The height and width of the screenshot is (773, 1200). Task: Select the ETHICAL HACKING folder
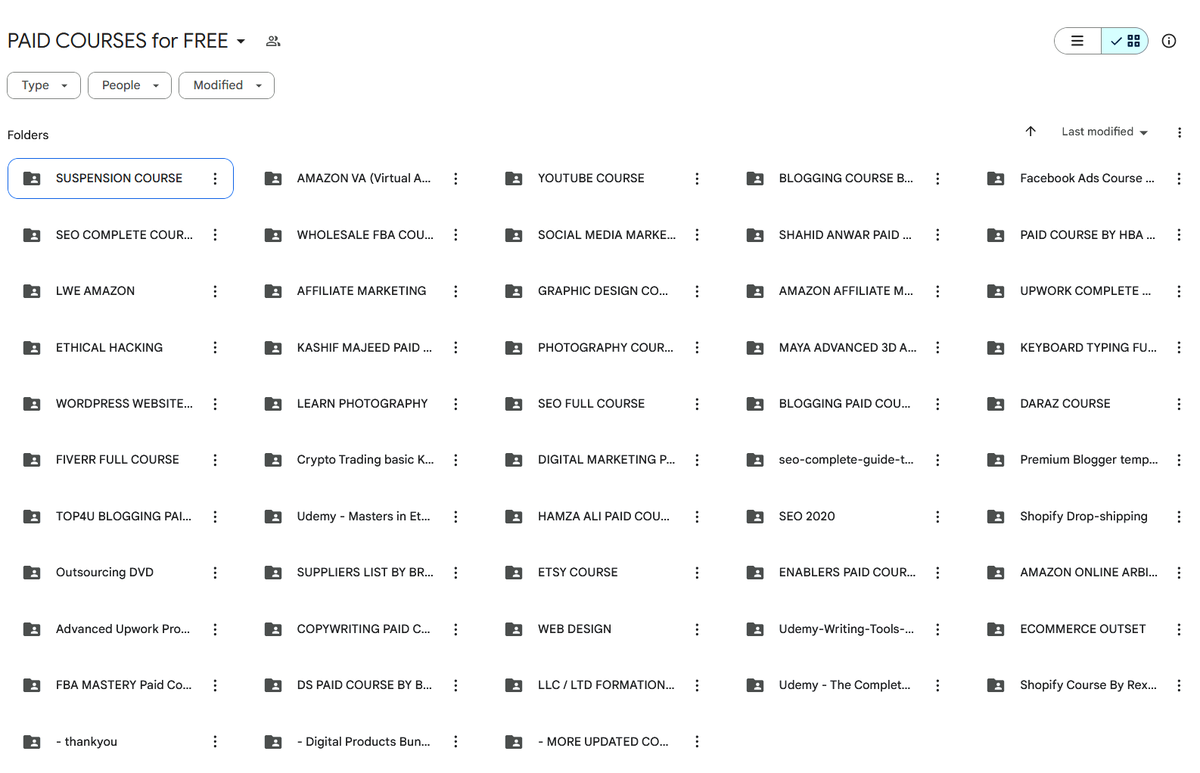click(x=120, y=348)
